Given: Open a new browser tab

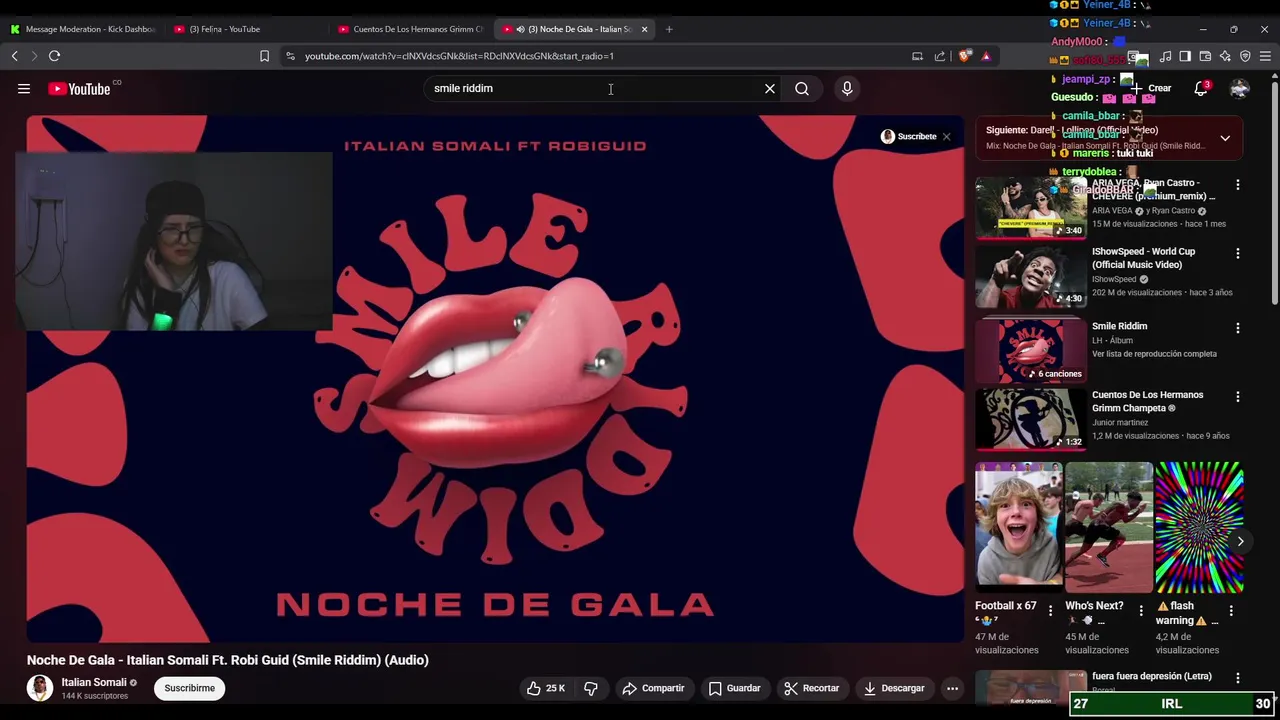Looking at the screenshot, I should [x=669, y=29].
